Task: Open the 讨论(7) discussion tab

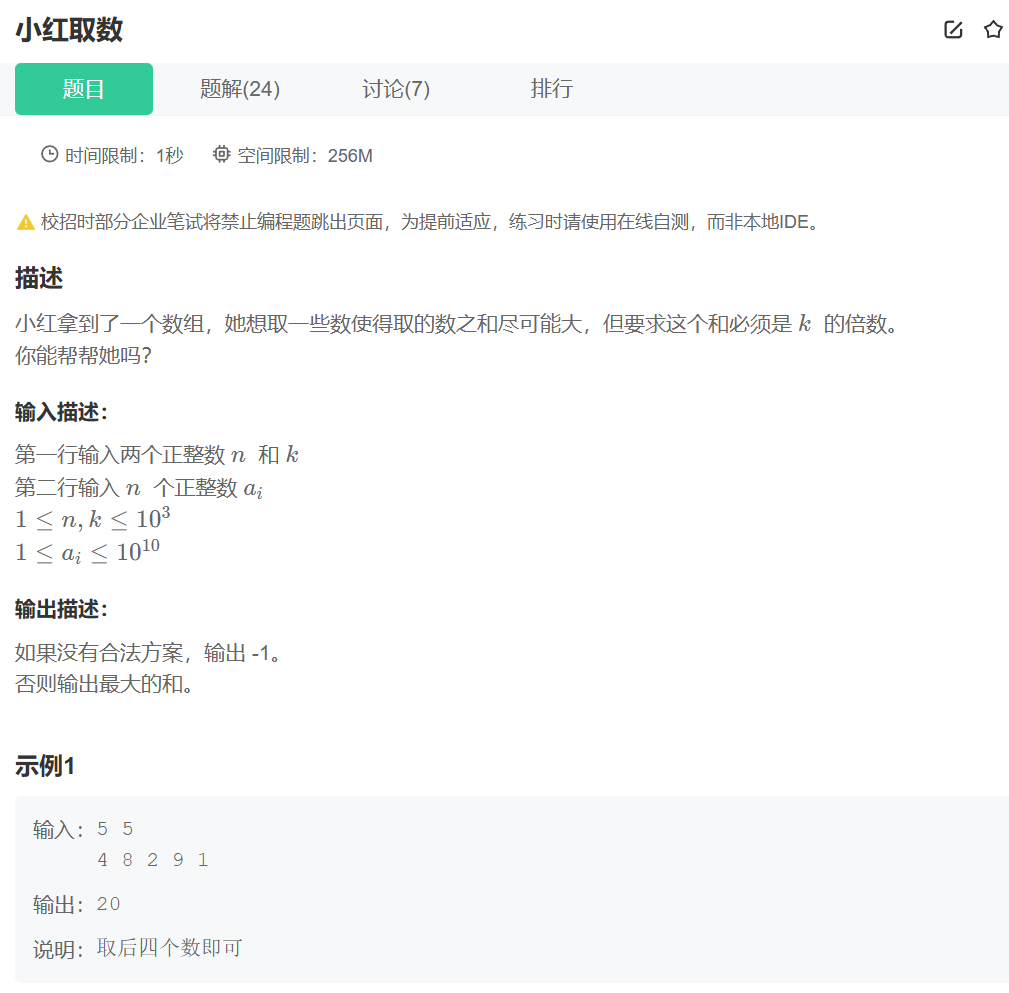Action: coord(396,89)
